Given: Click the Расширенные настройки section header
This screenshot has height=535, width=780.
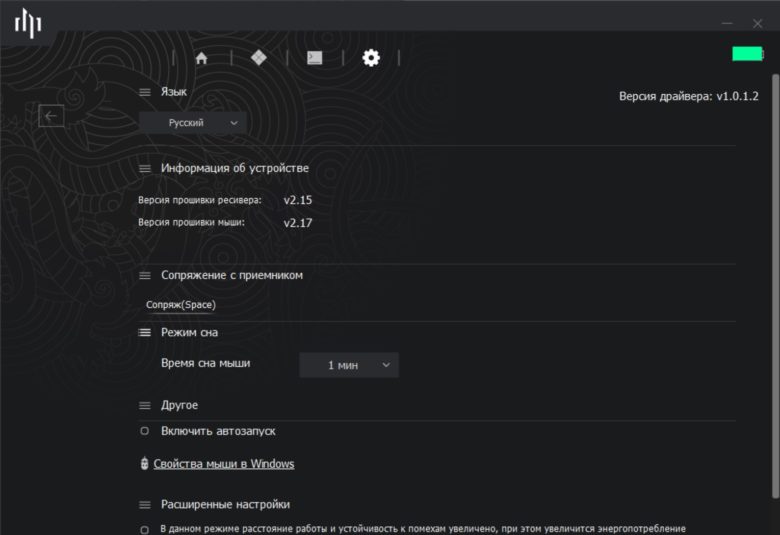Looking at the screenshot, I should pos(225,504).
